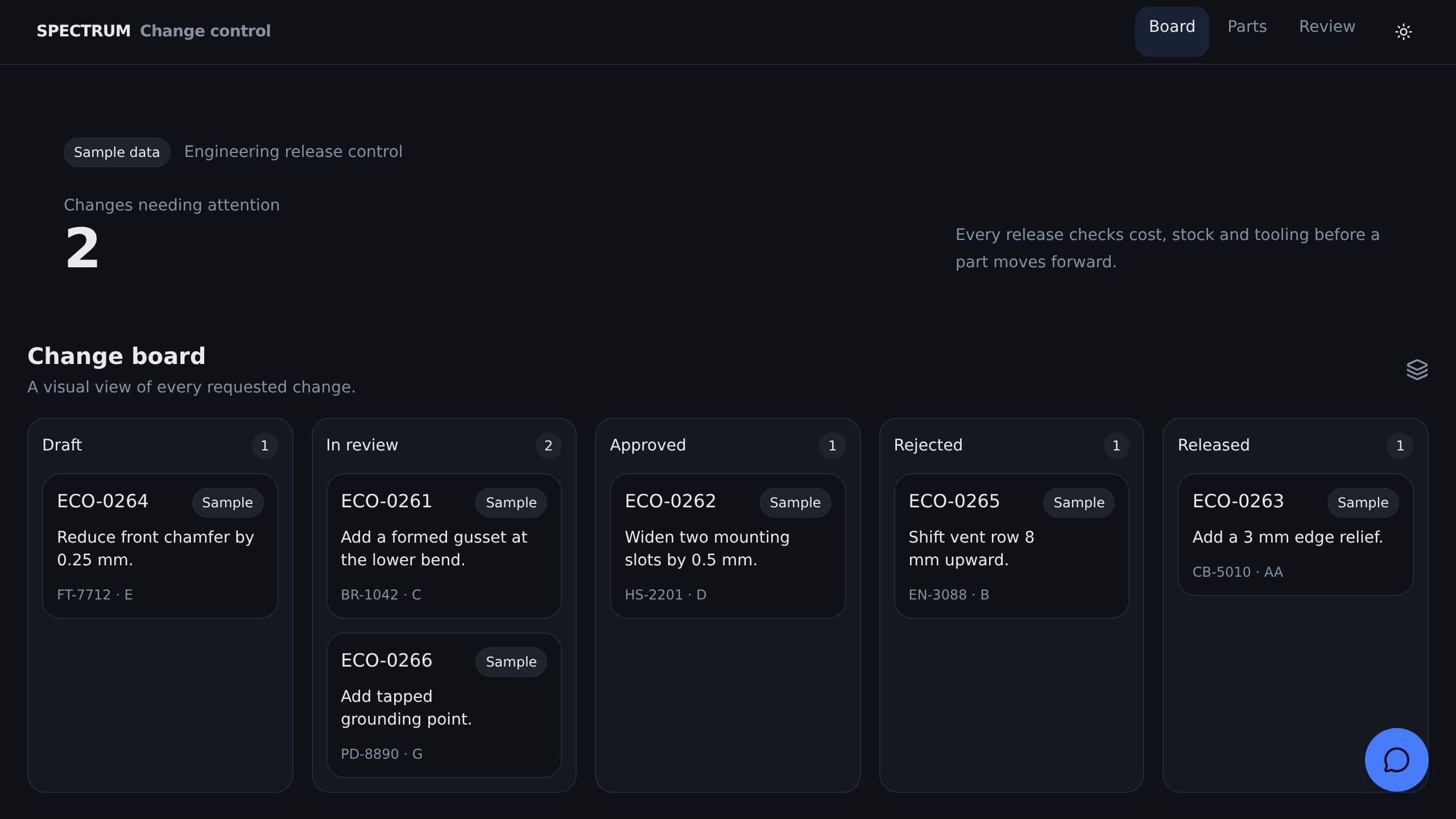Click the In review count badge
The height and width of the screenshot is (819, 1456).
coord(548,445)
